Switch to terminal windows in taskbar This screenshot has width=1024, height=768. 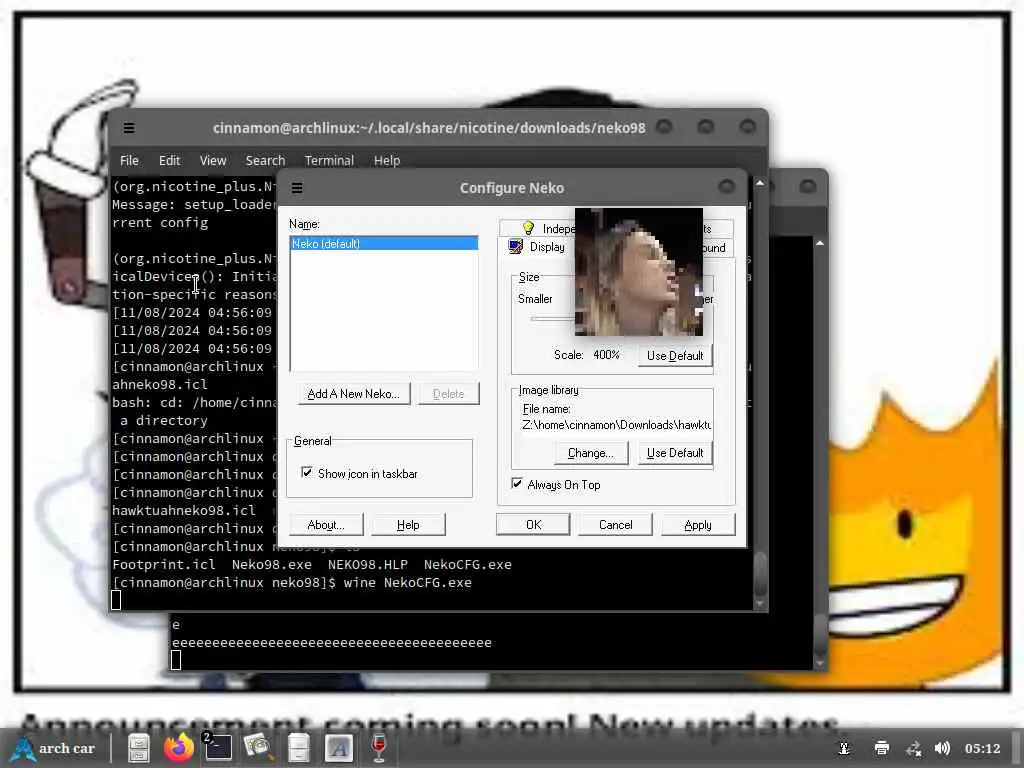(217, 747)
